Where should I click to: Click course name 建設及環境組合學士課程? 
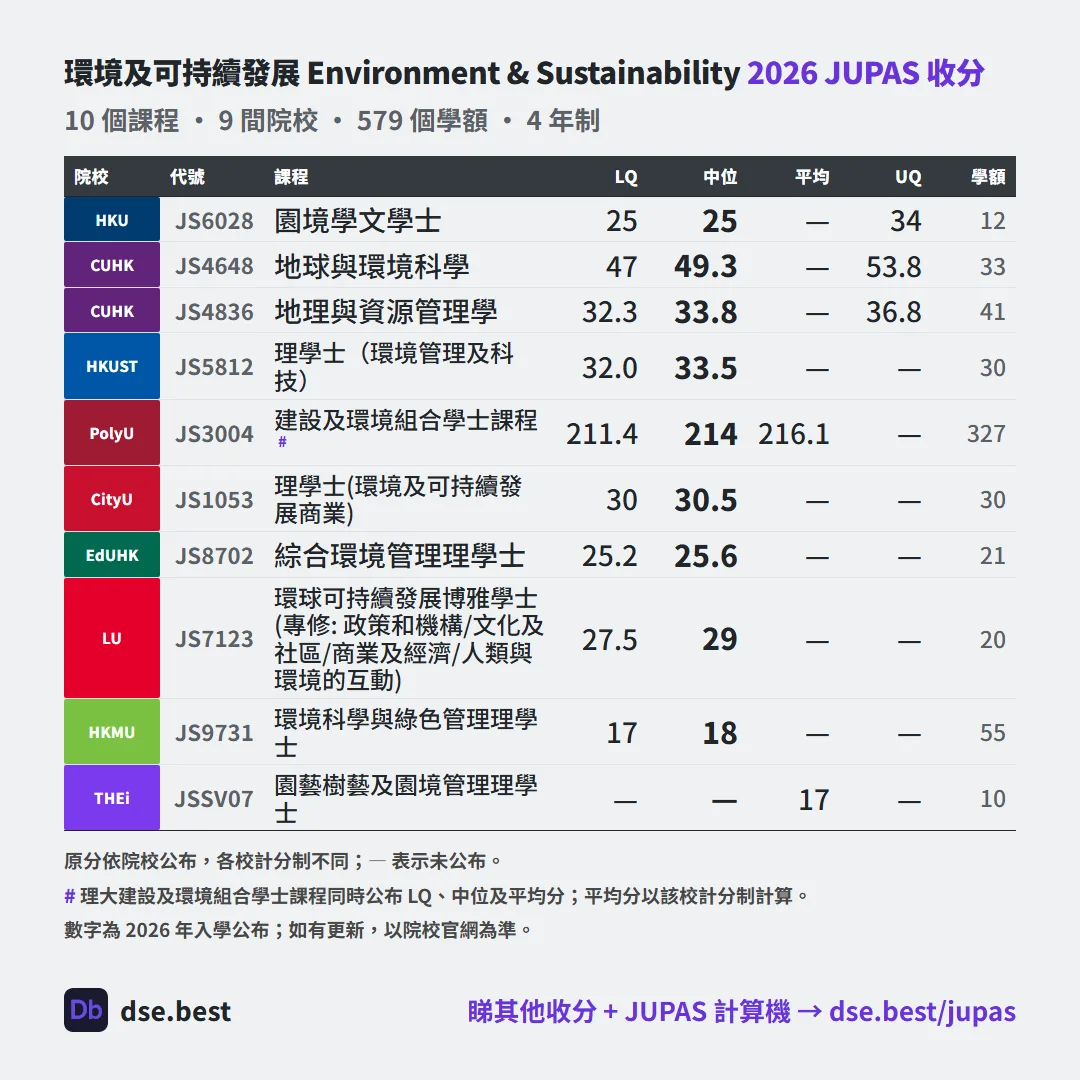[406, 420]
